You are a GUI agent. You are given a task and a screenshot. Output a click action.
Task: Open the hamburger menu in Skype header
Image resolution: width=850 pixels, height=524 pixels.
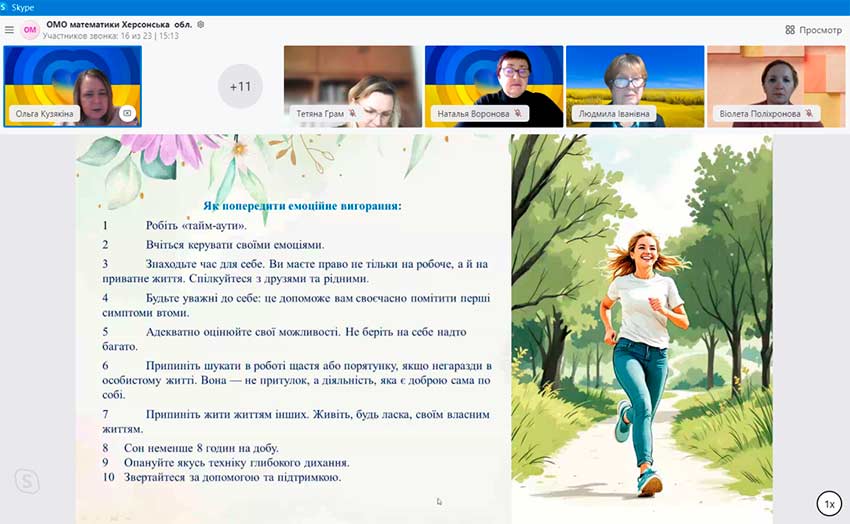click(9, 30)
